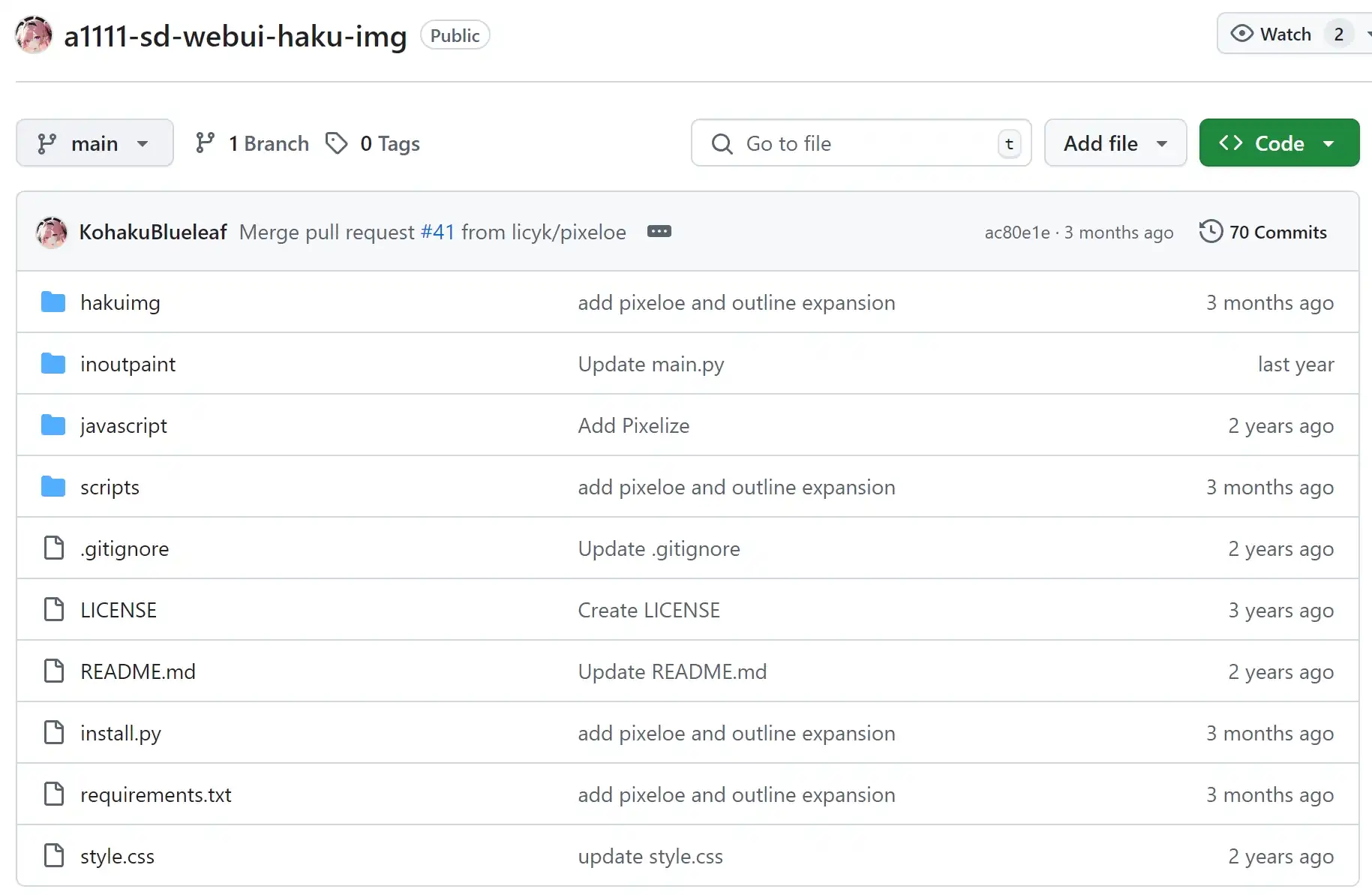The width and height of the screenshot is (1372, 895).
Task: Click the LICENSE file icon
Action: coord(54,609)
